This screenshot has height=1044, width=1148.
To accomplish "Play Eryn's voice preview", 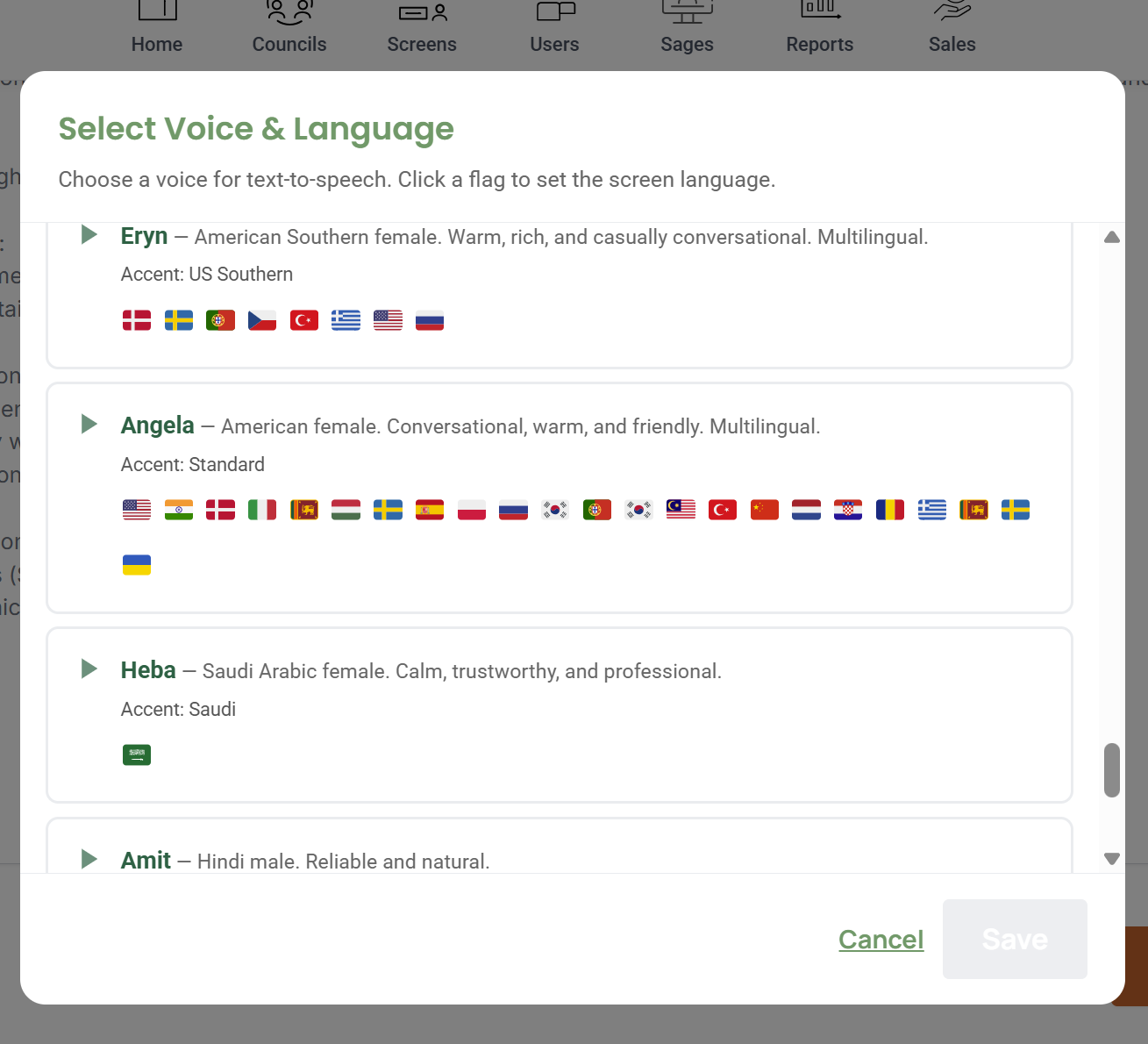I will (x=89, y=234).
